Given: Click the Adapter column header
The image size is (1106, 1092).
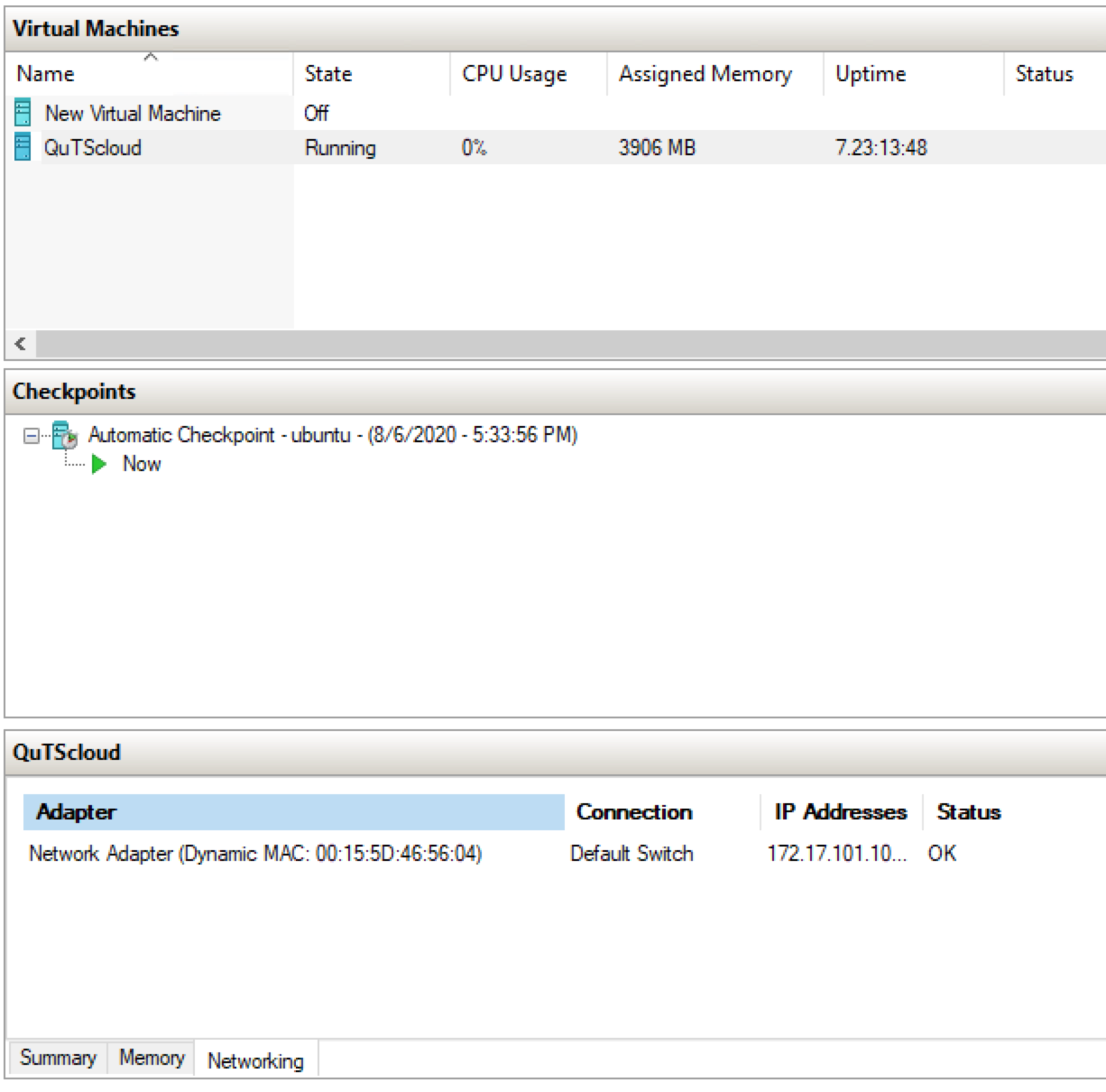Looking at the screenshot, I should pos(294,812).
